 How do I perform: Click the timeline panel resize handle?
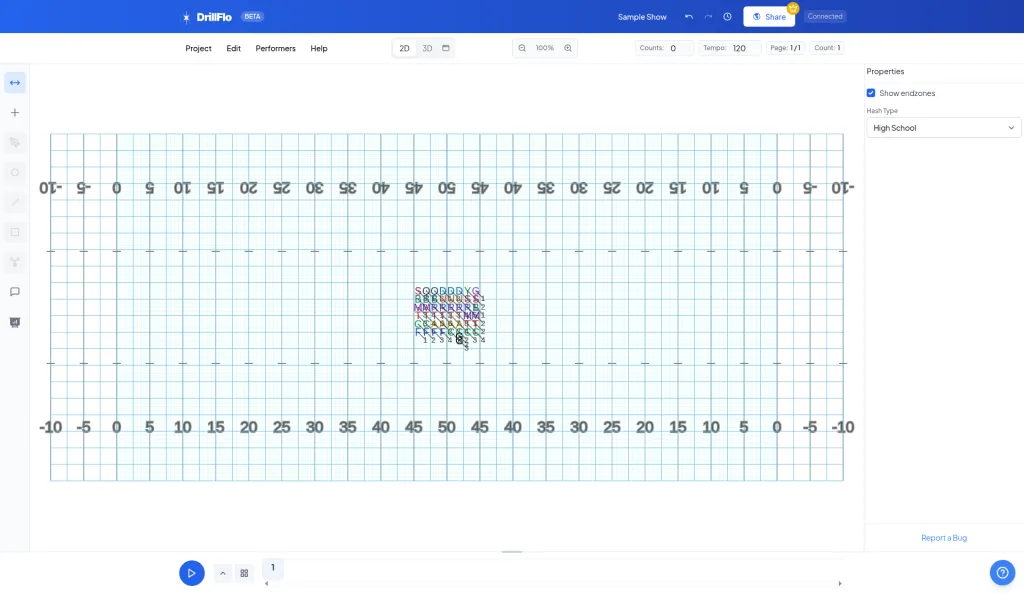pyautogui.click(x=511, y=552)
